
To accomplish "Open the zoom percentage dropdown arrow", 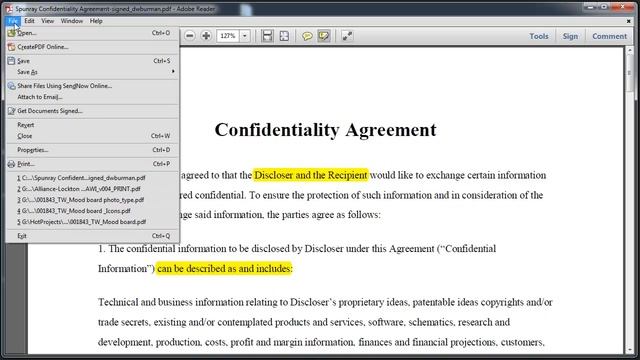I will tap(244, 36).
